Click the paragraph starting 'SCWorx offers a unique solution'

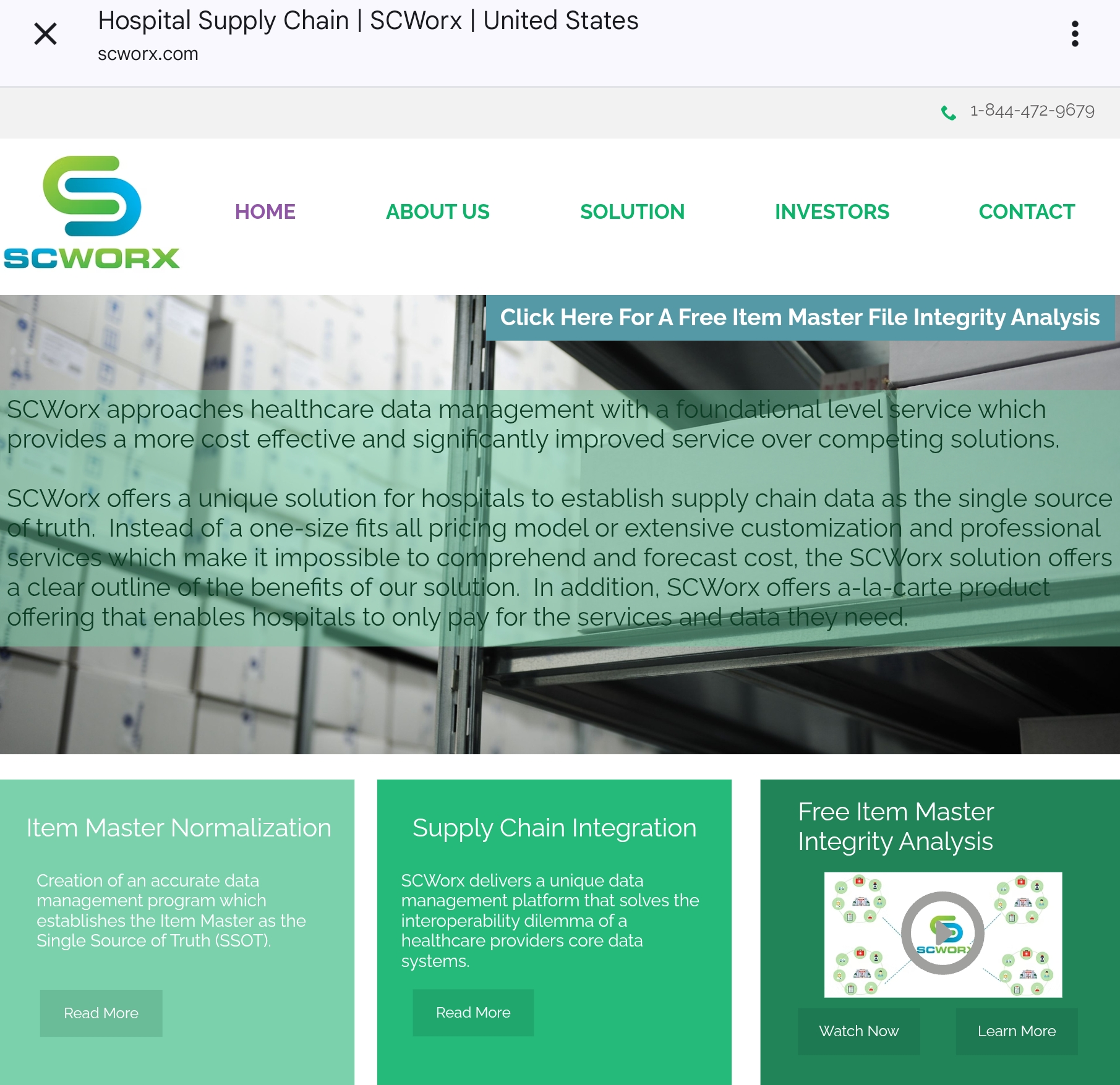pos(560,558)
